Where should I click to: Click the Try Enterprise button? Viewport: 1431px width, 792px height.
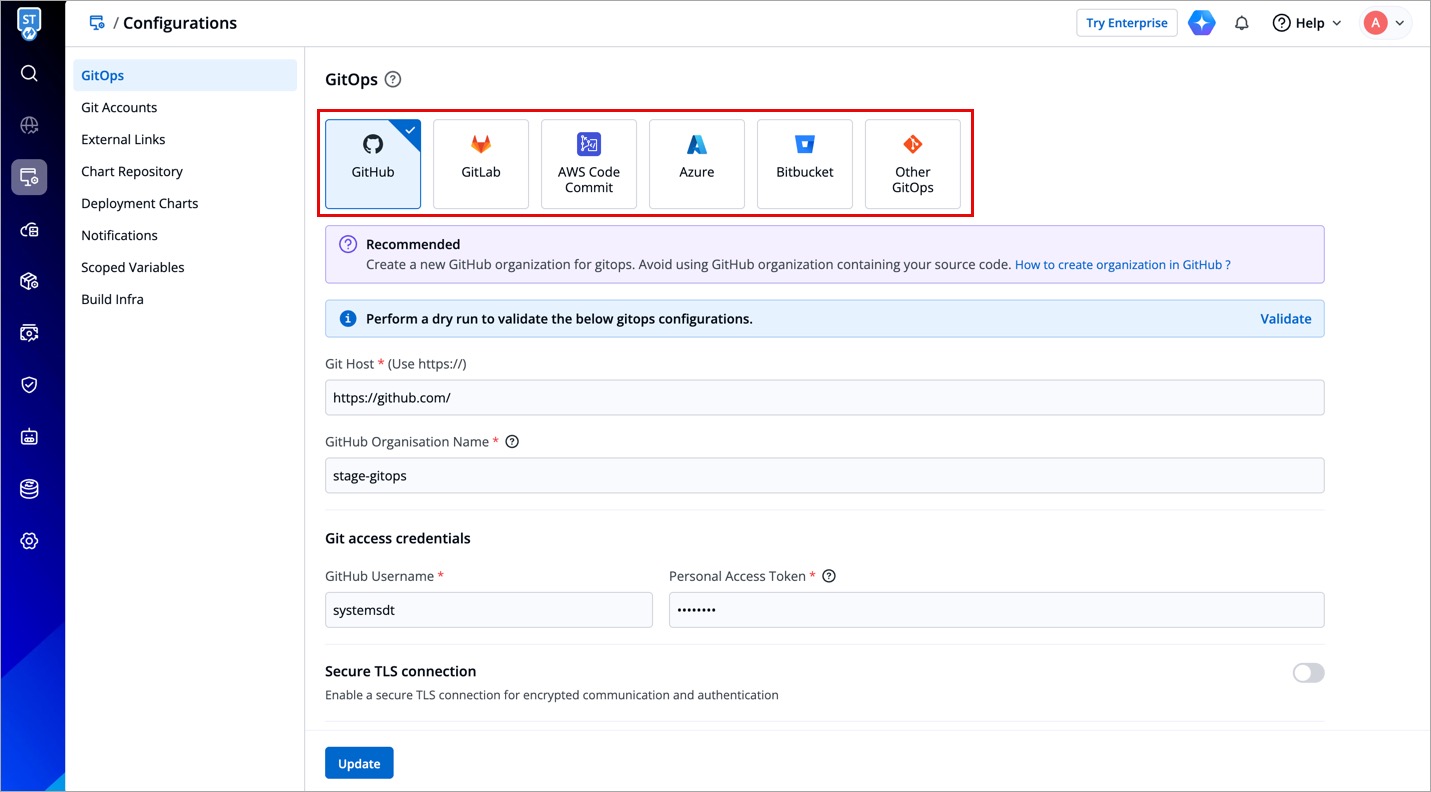1126,23
